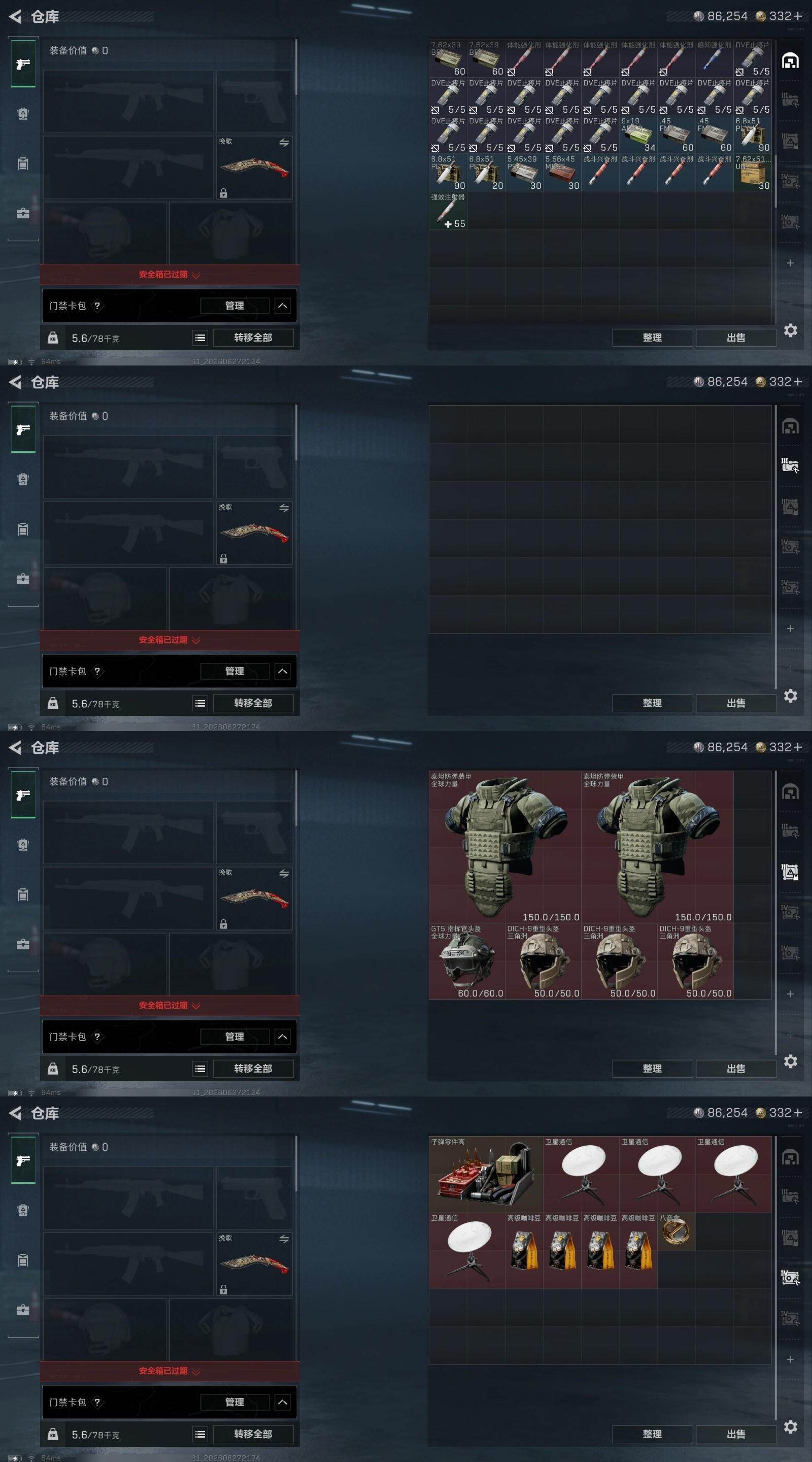This screenshot has height=1462, width=812.
Task: Click 5.6/78千克 weight readout on ammo screen
Action: click(95, 338)
